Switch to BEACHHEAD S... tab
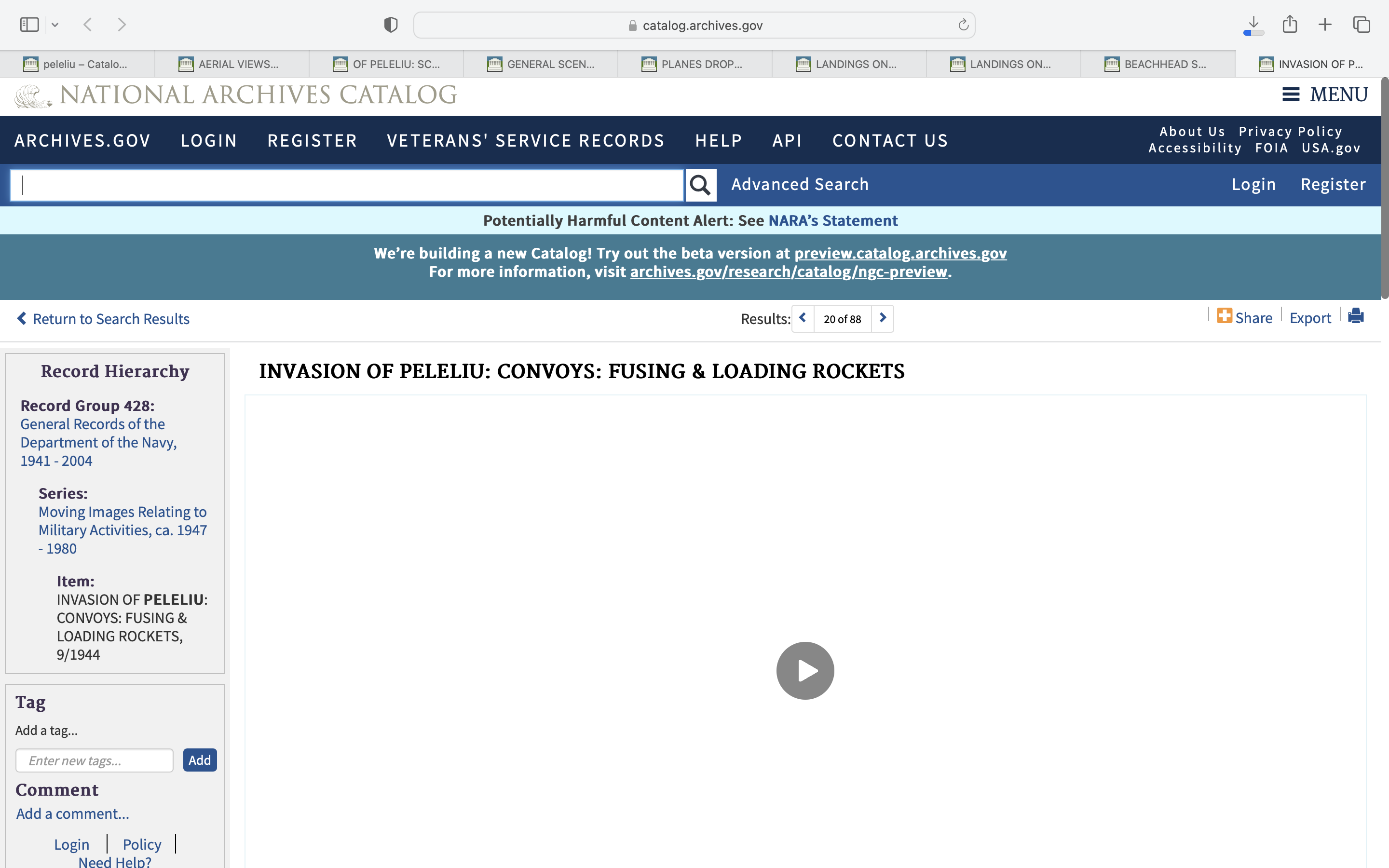This screenshot has width=1389, height=868. 1157,64
